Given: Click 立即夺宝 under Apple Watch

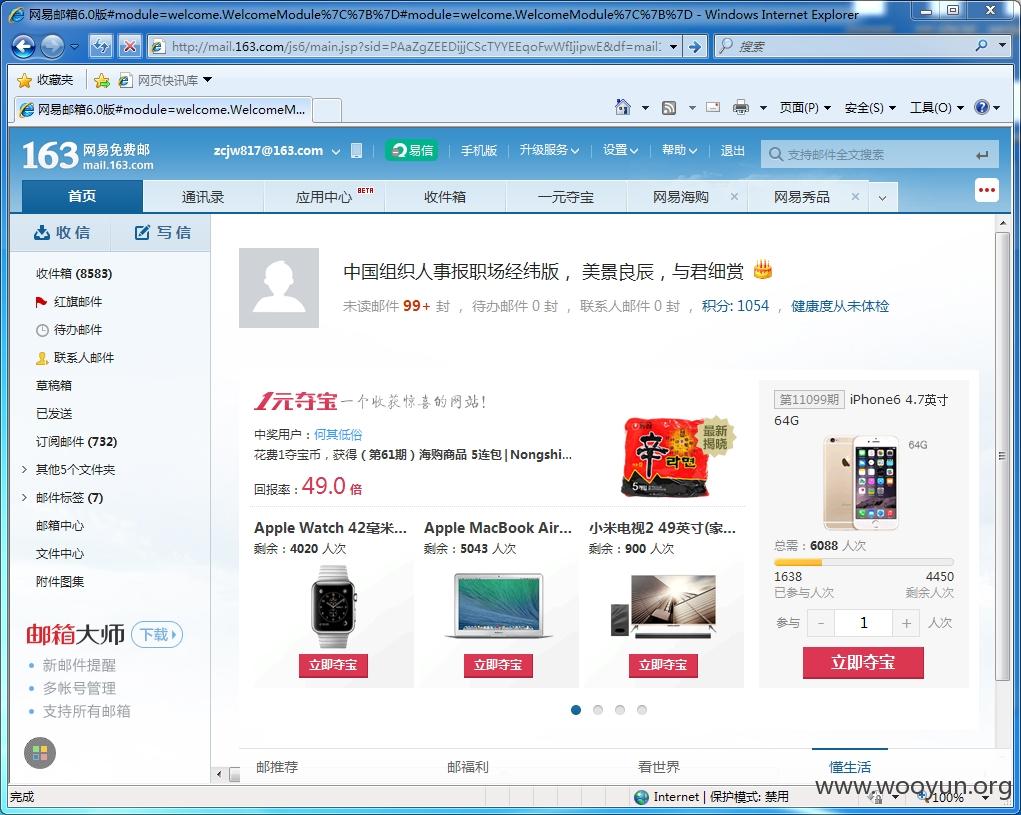Looking at the screenshot, I should pyautogui.click(x=333, y=665).
